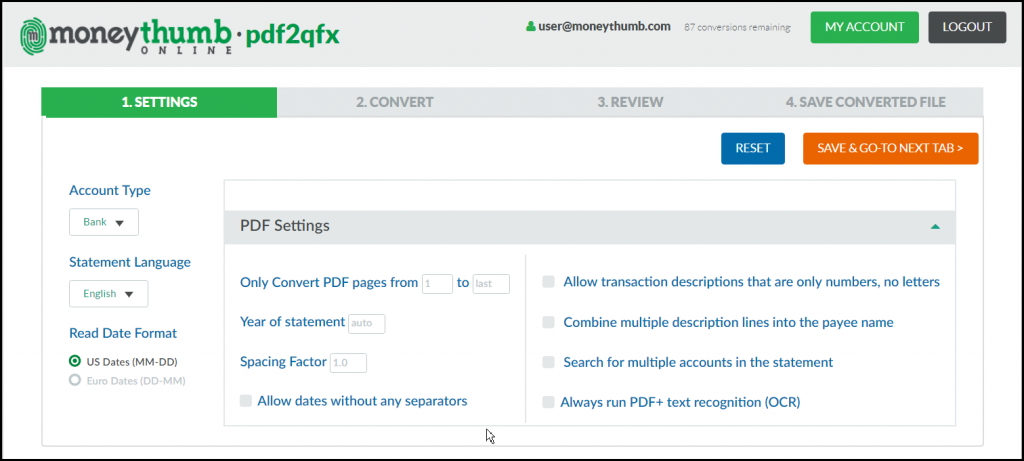Tick Always run PDF+ text recognition (OCR)
The height and width of the screenshot is (461, 1024).
[x=549, y=402]
